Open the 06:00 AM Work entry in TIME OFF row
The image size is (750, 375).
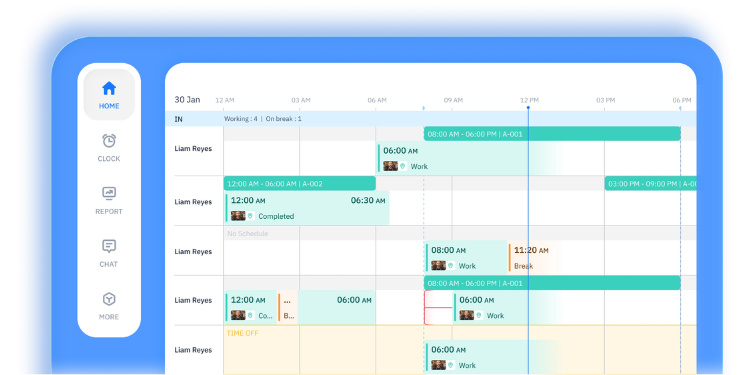tap(493, 357)
